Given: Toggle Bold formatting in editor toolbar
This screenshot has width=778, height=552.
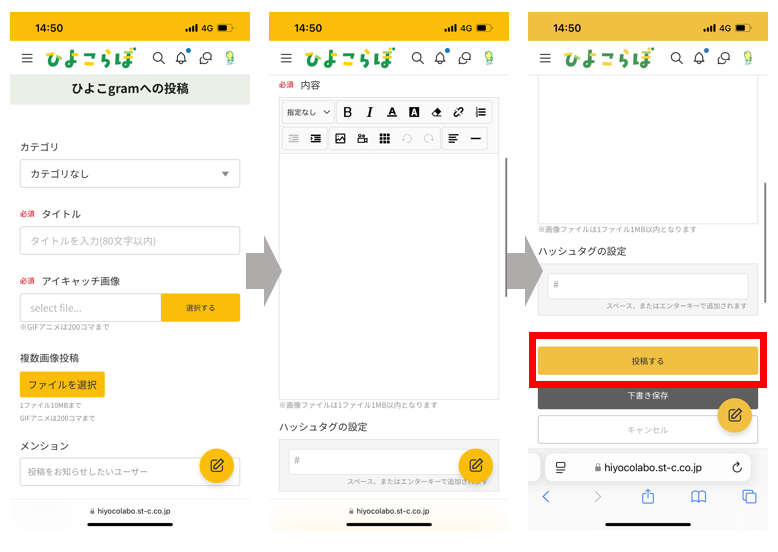Looking at the screenshot, I should coord(347,113).
